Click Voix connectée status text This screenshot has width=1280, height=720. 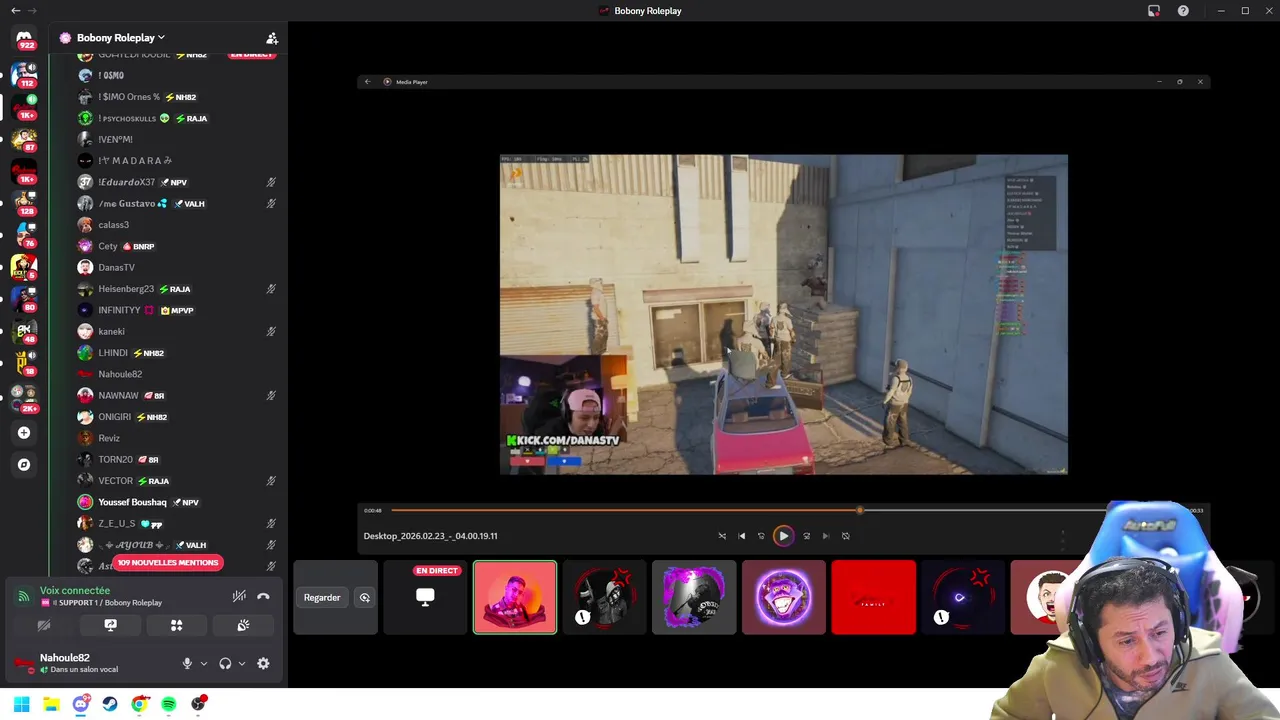click(75, 591)
